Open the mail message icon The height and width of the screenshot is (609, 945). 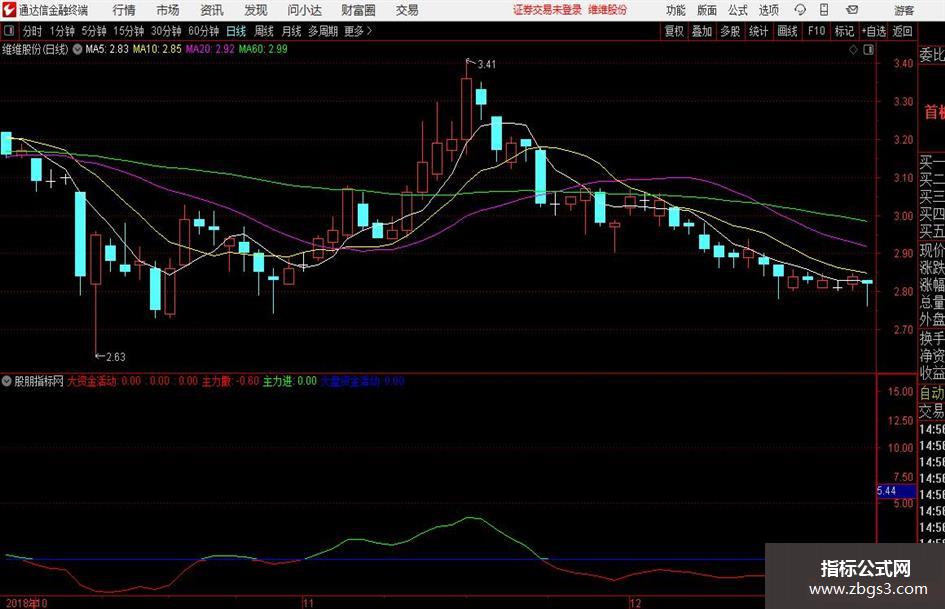coord(852,10)
